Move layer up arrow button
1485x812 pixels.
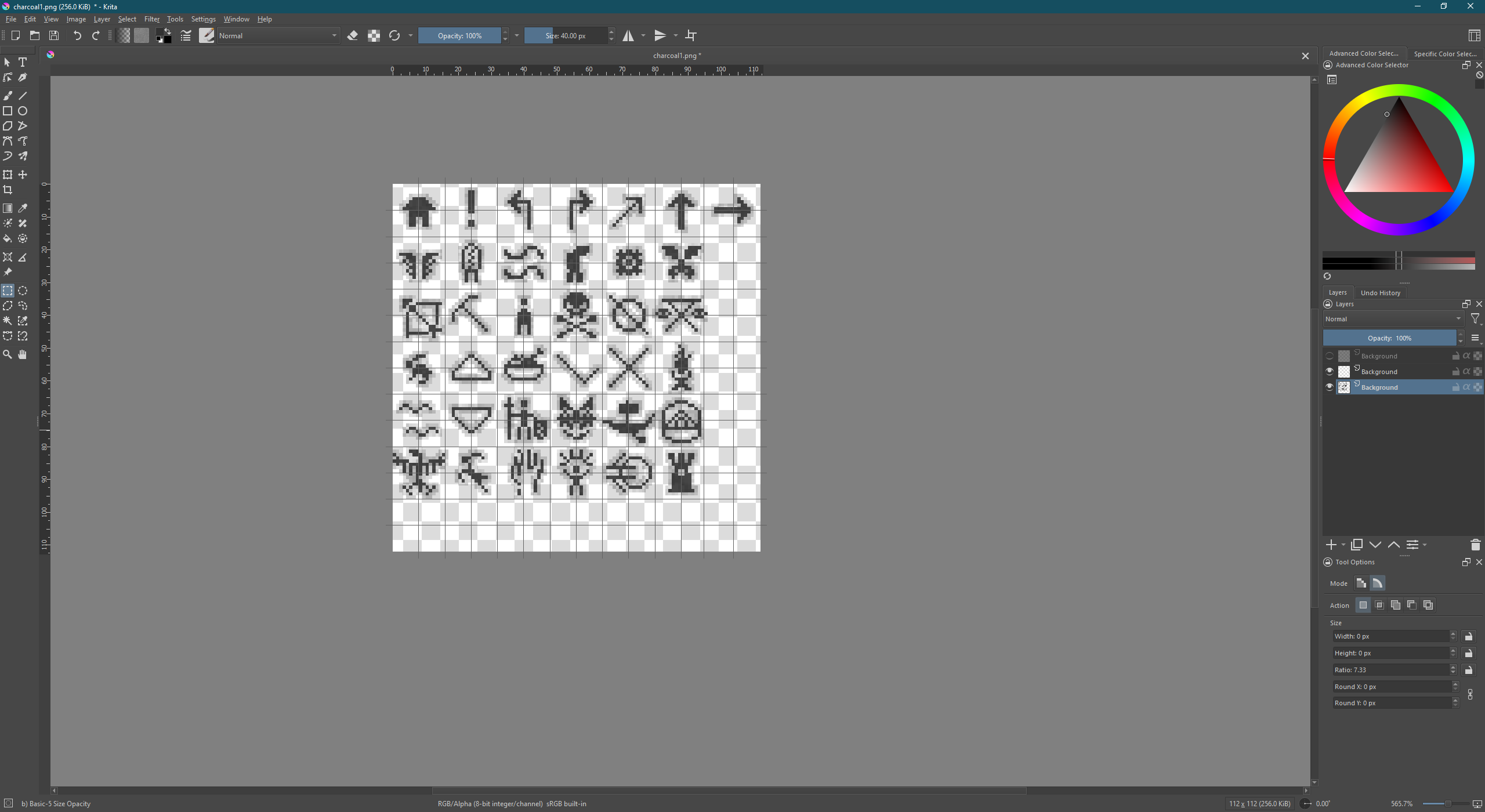[x=1393, y=545]
